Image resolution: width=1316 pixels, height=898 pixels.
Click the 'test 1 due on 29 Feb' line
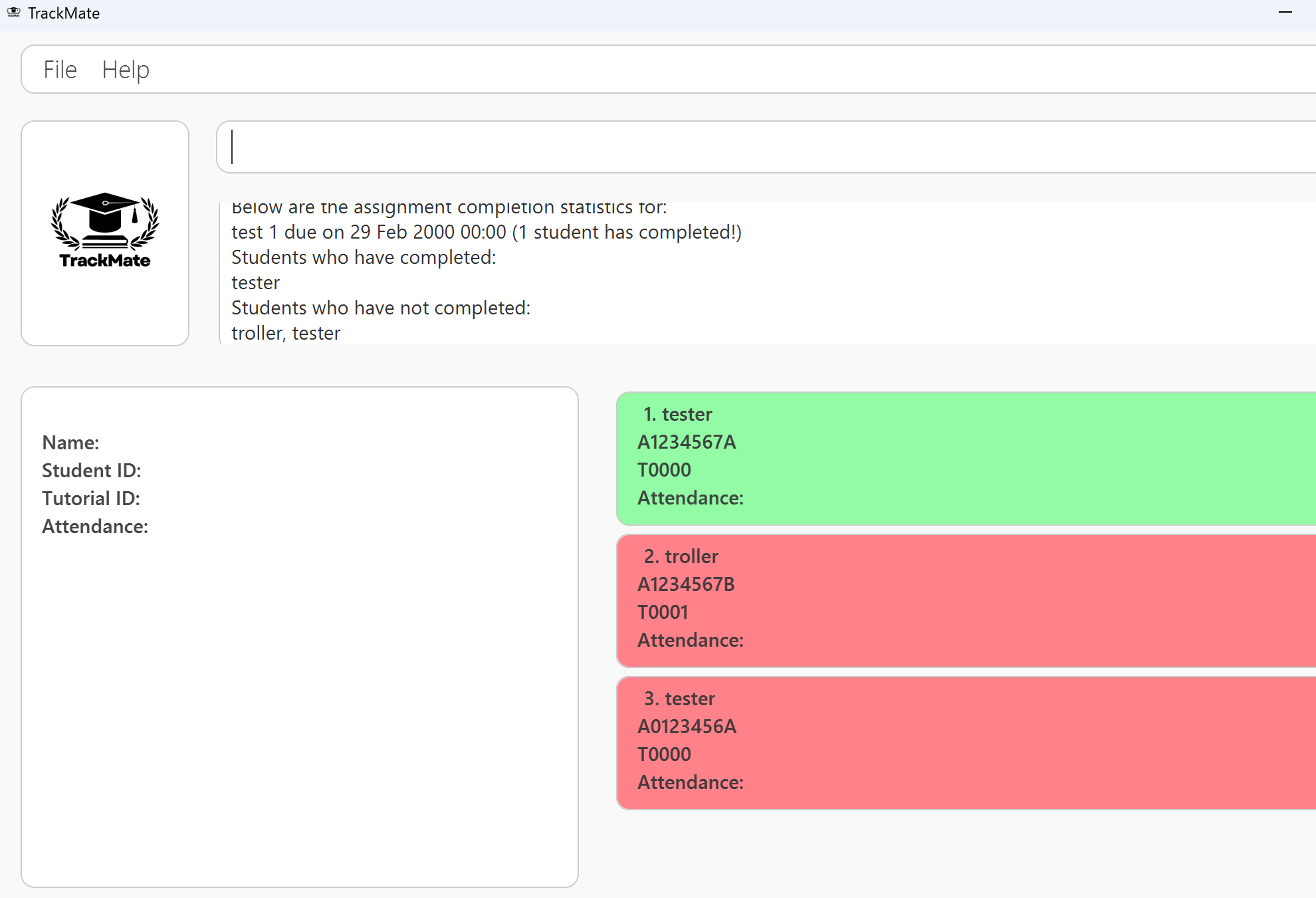pyautogui.click(x=485, y=232)
